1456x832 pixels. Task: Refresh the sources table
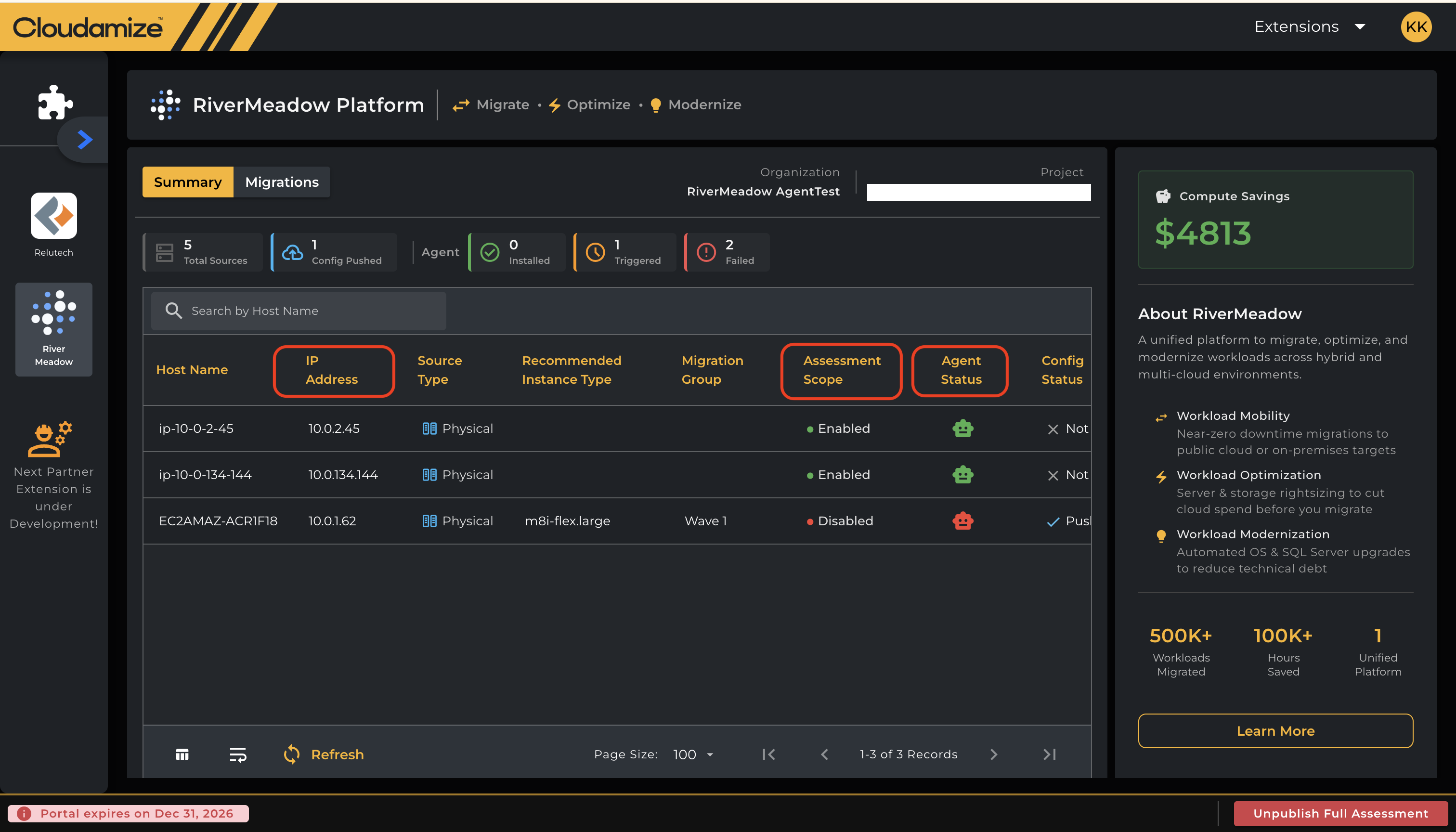pyautogui.click(x=324, y=755)
